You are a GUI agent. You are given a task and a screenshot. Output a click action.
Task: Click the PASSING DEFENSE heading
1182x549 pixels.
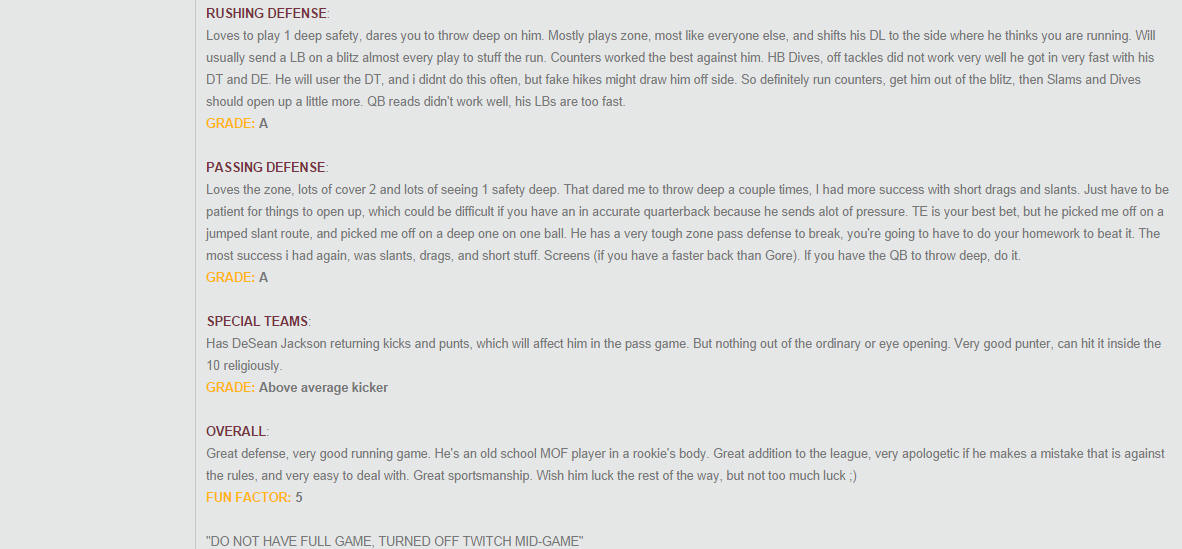click(x=265, y=167)
